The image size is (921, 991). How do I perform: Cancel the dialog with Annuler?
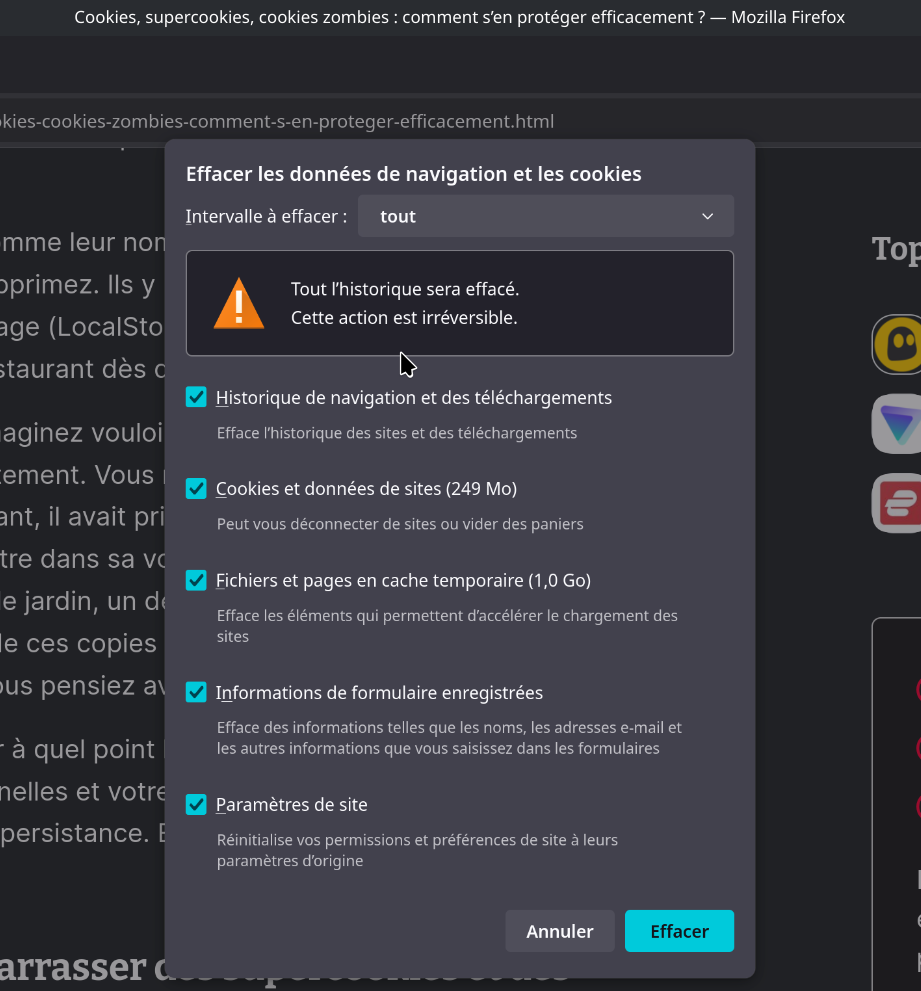coord(559,931)
